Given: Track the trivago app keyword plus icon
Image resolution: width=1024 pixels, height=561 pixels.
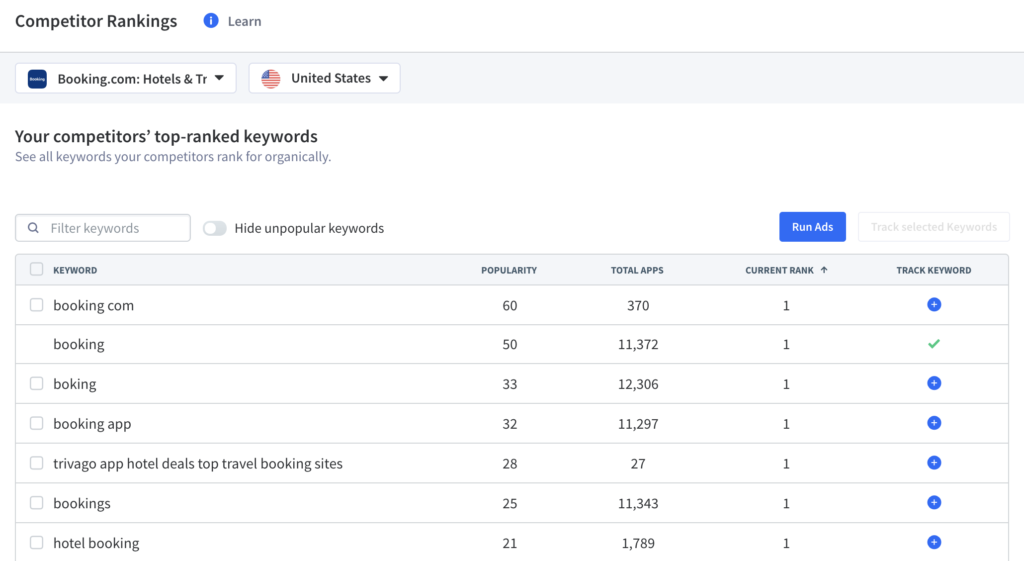Looking at the screenshot, I should [x=934, y=462].
